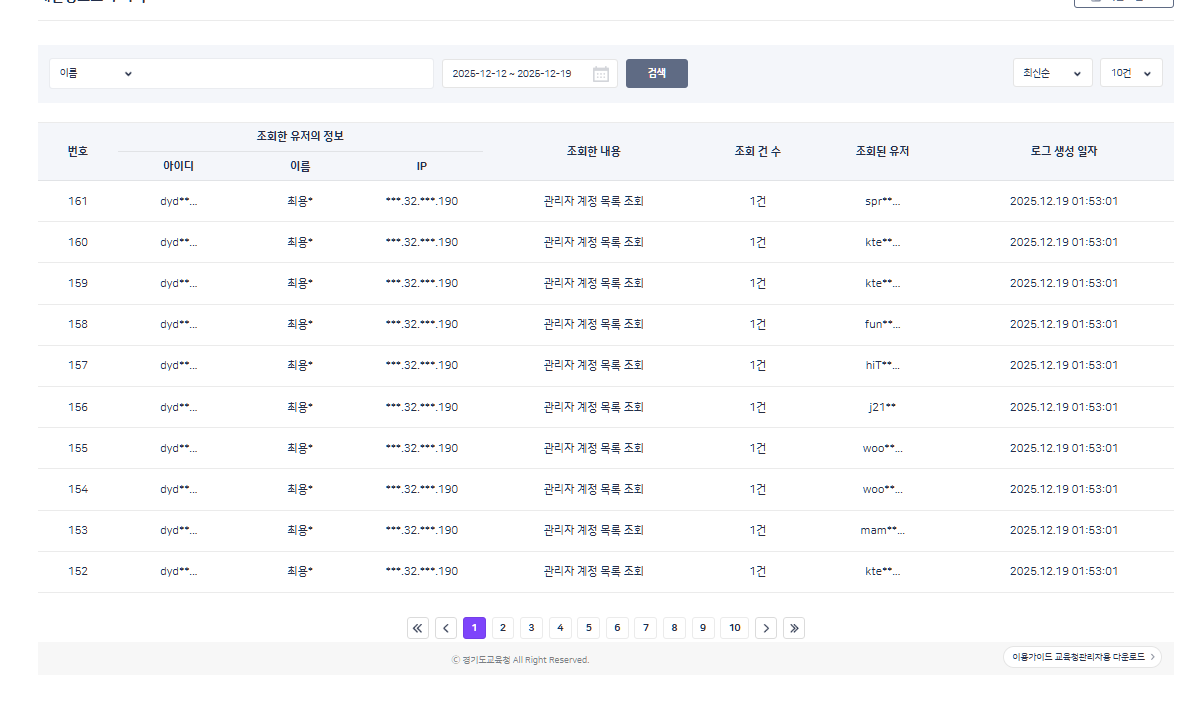Click 이용가이드 교육청관리자용 다운로드 button
This screenshot has height=722, width=1193.
(x=1082, y=657)
